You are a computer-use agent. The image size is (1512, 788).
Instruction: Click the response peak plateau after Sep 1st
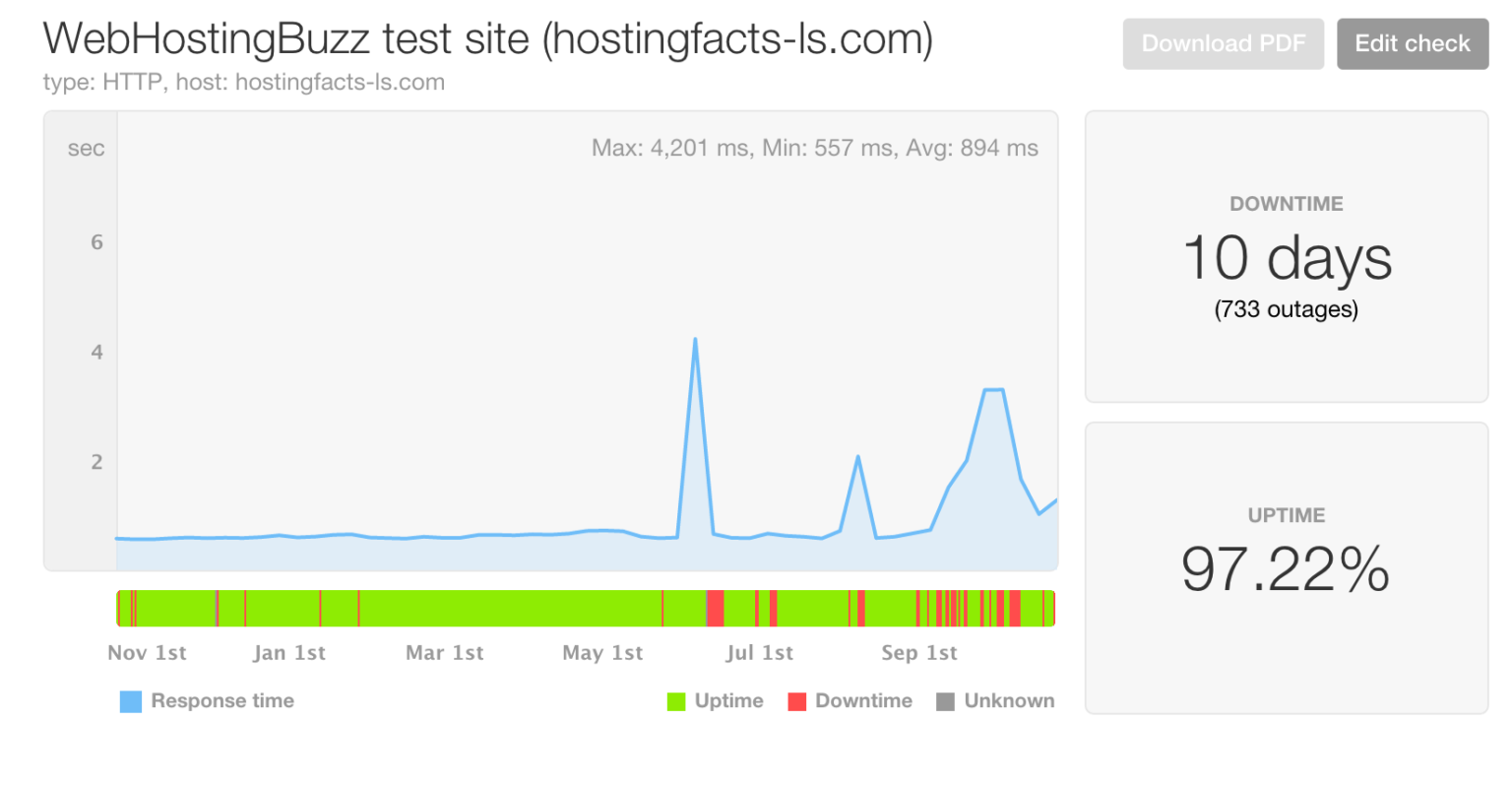(993, 390)
